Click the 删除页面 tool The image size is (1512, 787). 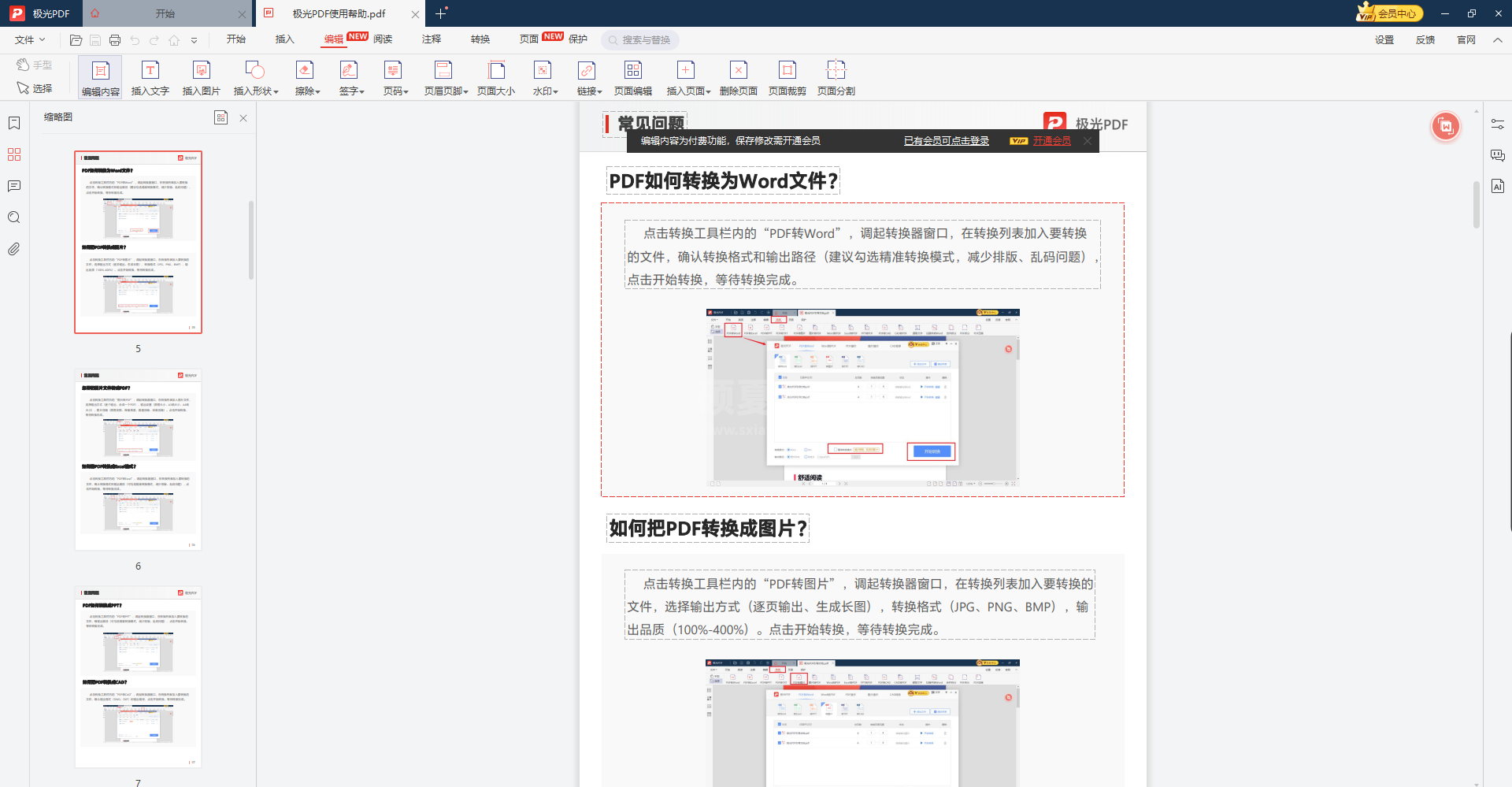point(739,77)
